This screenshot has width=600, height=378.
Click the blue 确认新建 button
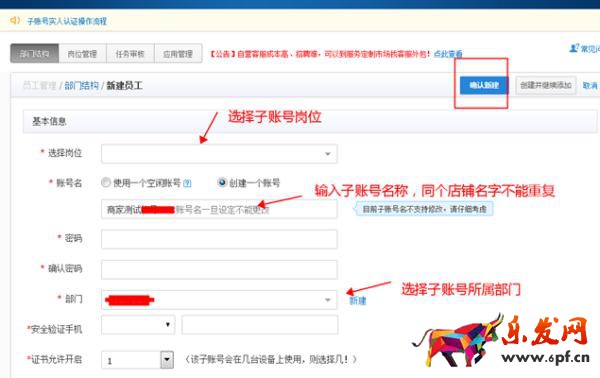tap(484, 85)
